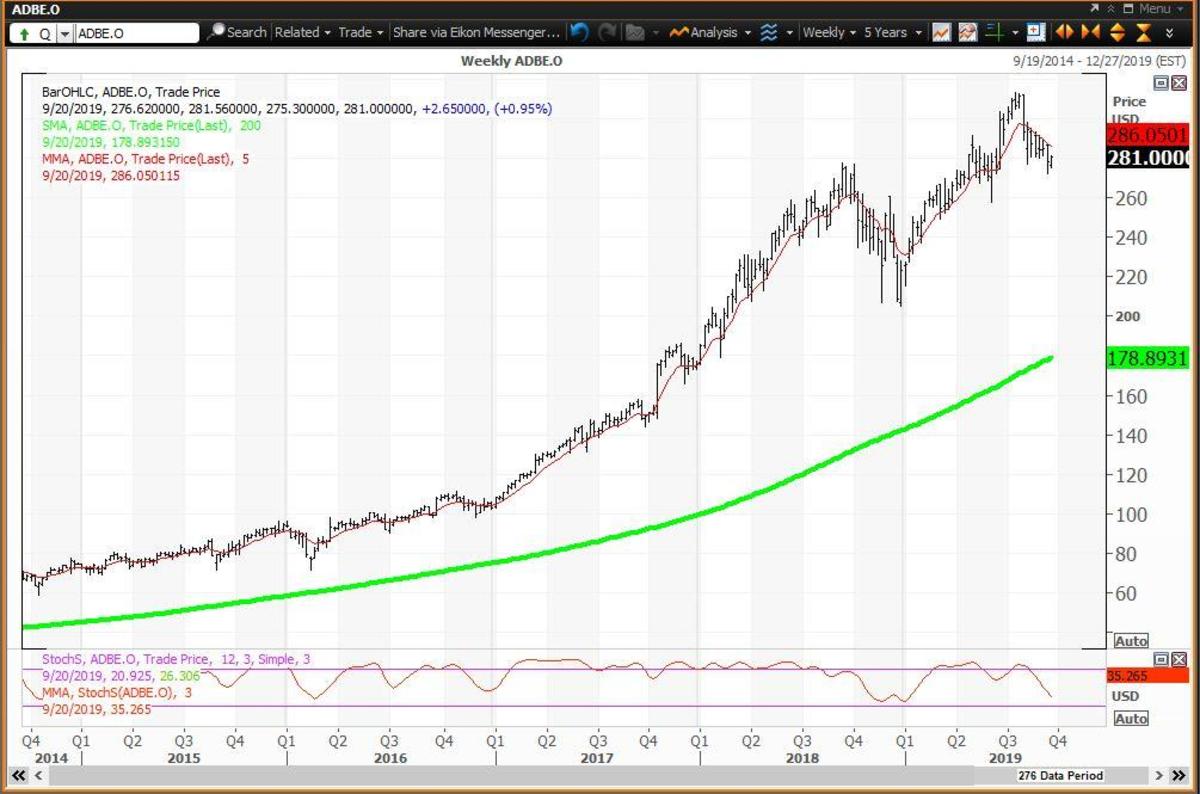
Task: Toggle Auto scale on stochastic panel
Action: [x=1130, y=718]
